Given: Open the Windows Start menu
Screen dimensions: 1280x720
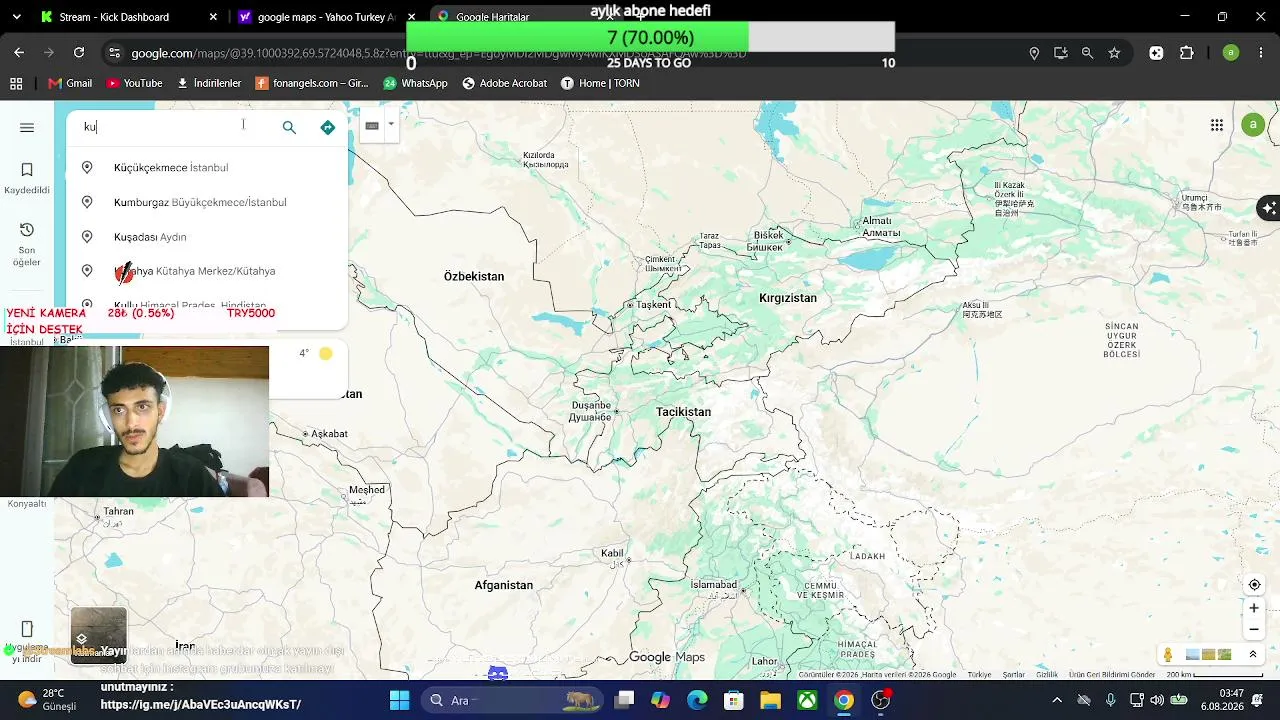Looking at the screenshot, I should 399,700.
